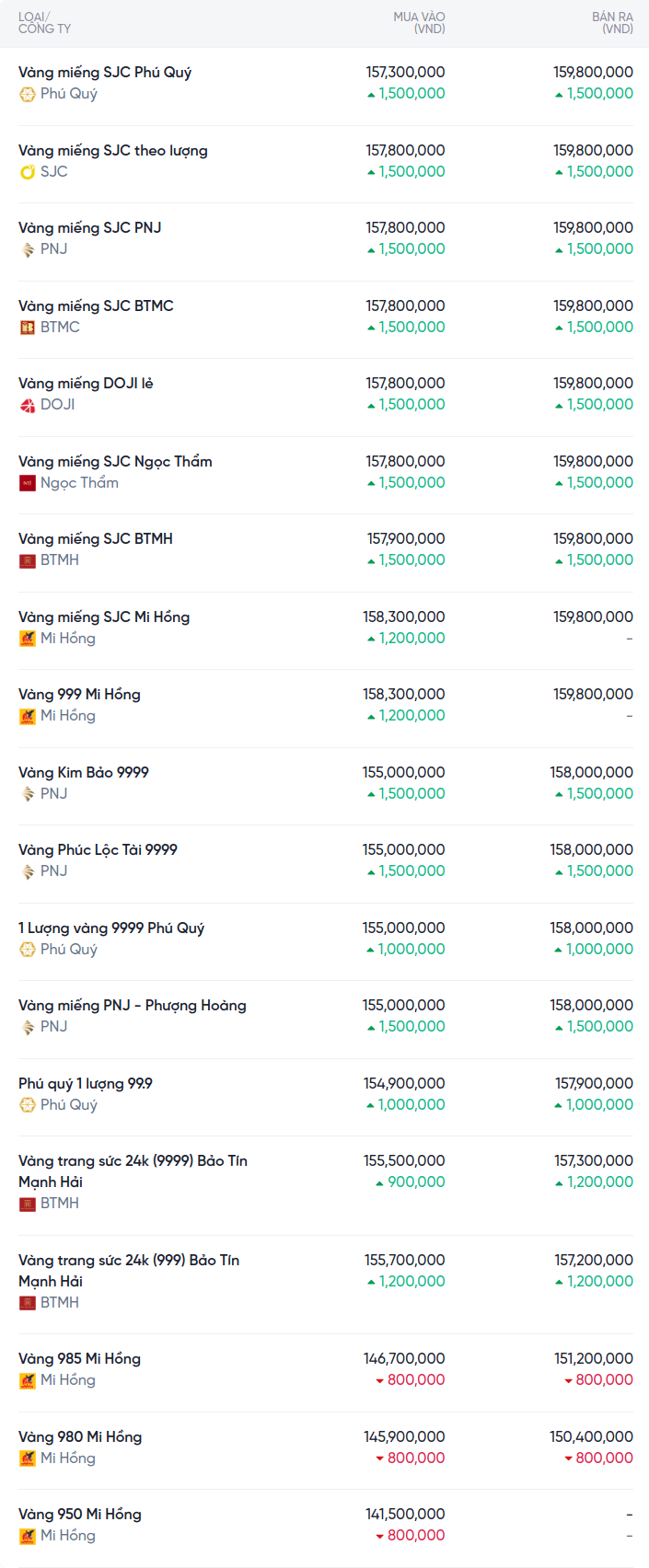Click the Mi Hồng logo under Vàng miếng SJC Mi Hồng
Screen dimensions: 649x1568
[x=28, y=639]
